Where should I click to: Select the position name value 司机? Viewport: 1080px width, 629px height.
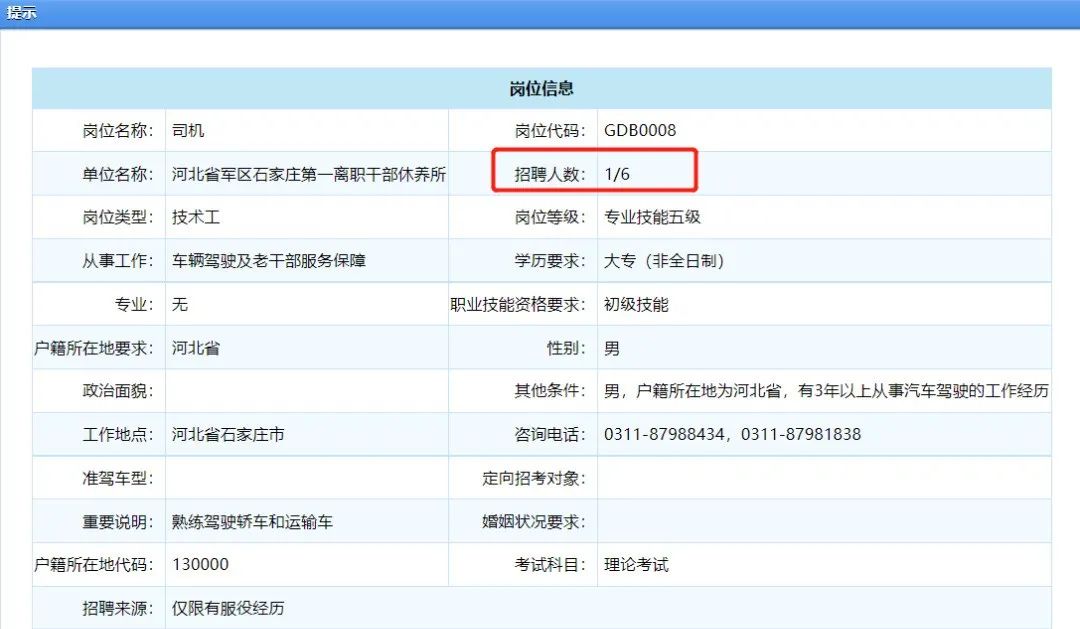click(x=188, y=131)
